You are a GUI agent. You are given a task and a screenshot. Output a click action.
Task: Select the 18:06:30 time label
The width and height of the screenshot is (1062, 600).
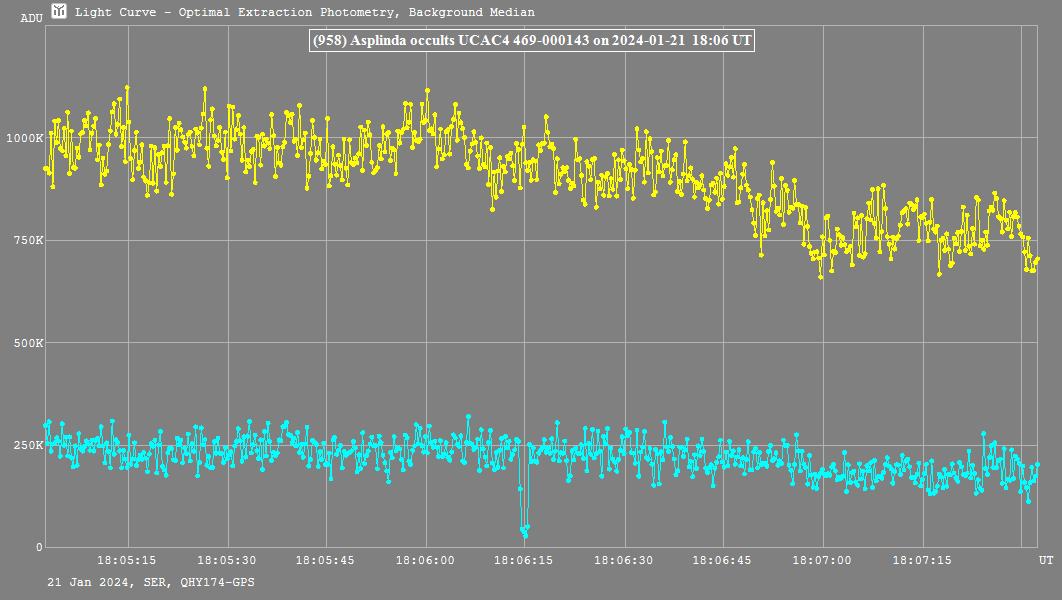624,561
